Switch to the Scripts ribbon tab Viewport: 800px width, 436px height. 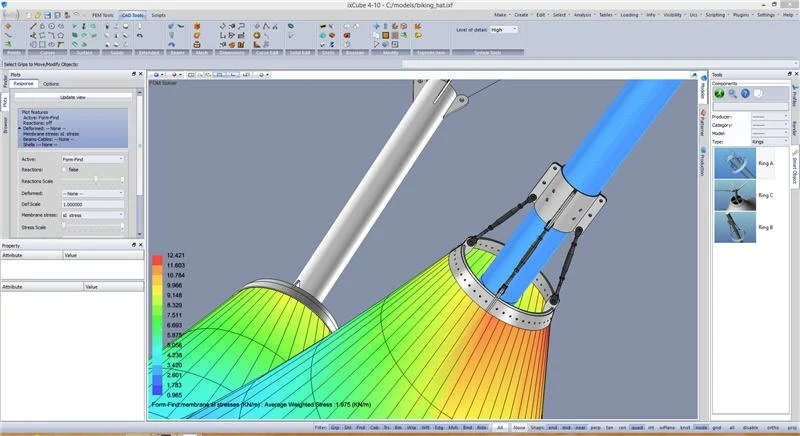(x=158, y=15)
